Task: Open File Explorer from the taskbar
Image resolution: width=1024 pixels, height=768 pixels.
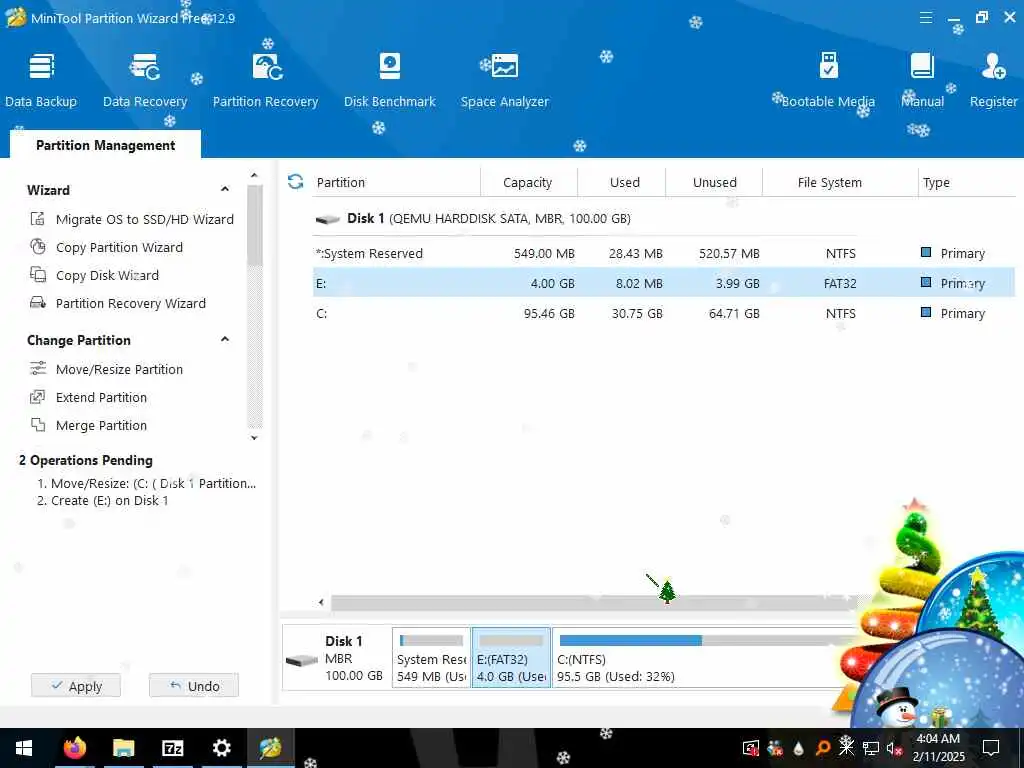Action: click(123, 748)
